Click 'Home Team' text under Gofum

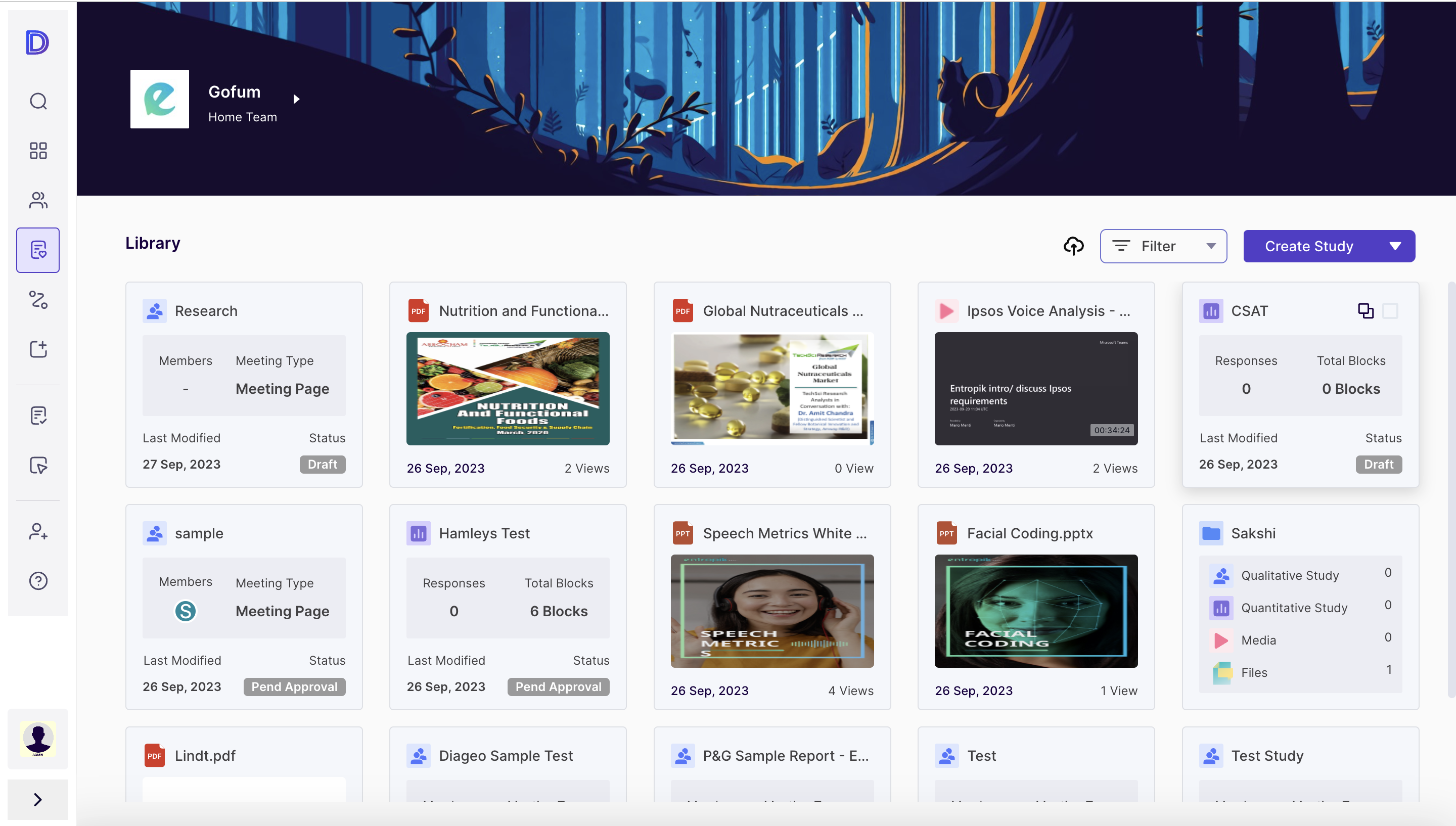(242, 117)
